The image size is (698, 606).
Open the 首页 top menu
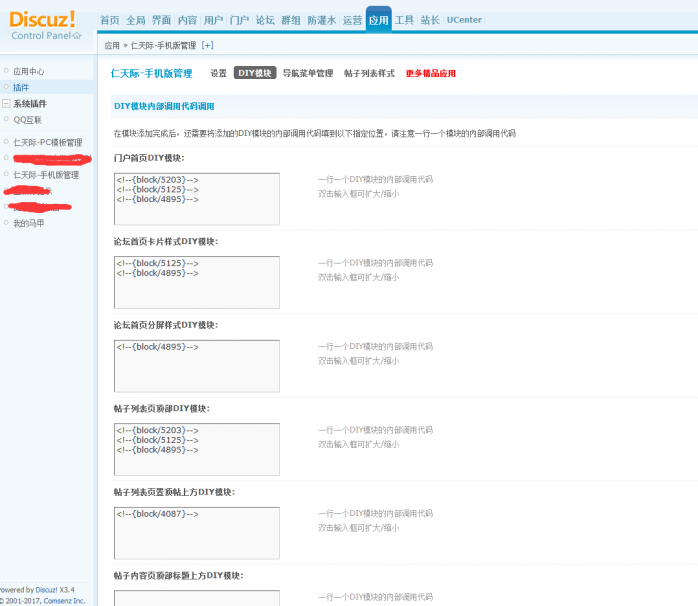tap(110, 20)
